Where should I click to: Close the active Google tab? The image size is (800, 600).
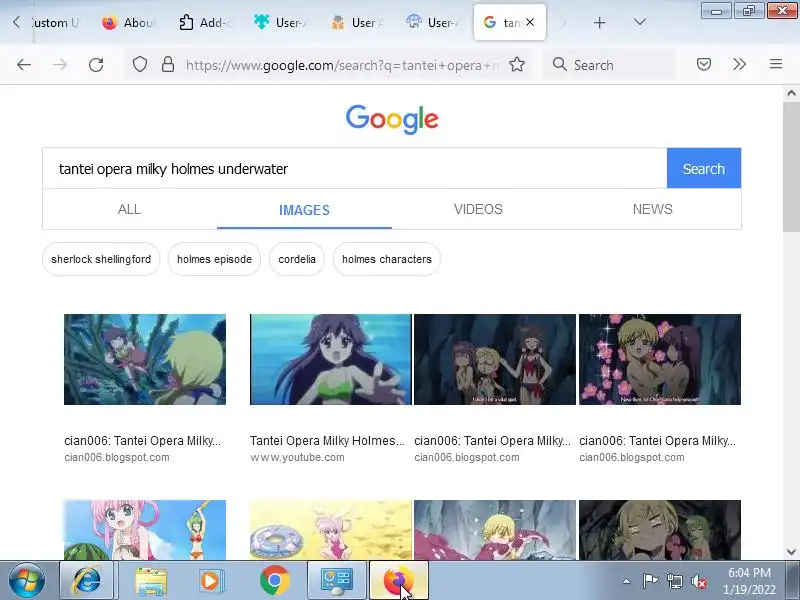[x=531, y=22]
